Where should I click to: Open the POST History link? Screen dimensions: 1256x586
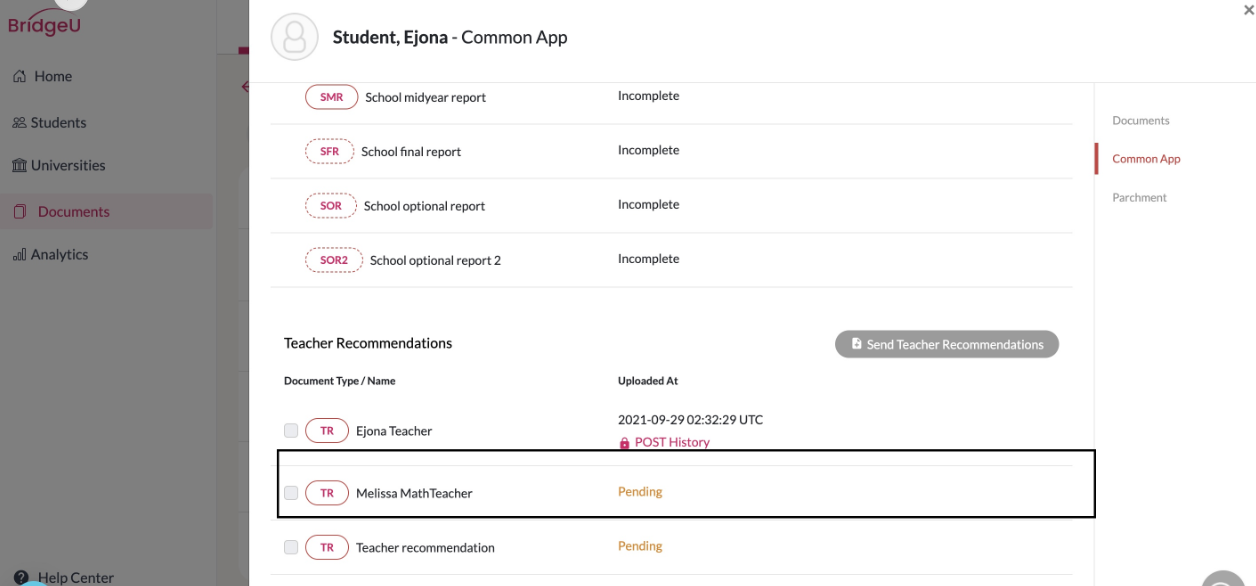point(672,442)
